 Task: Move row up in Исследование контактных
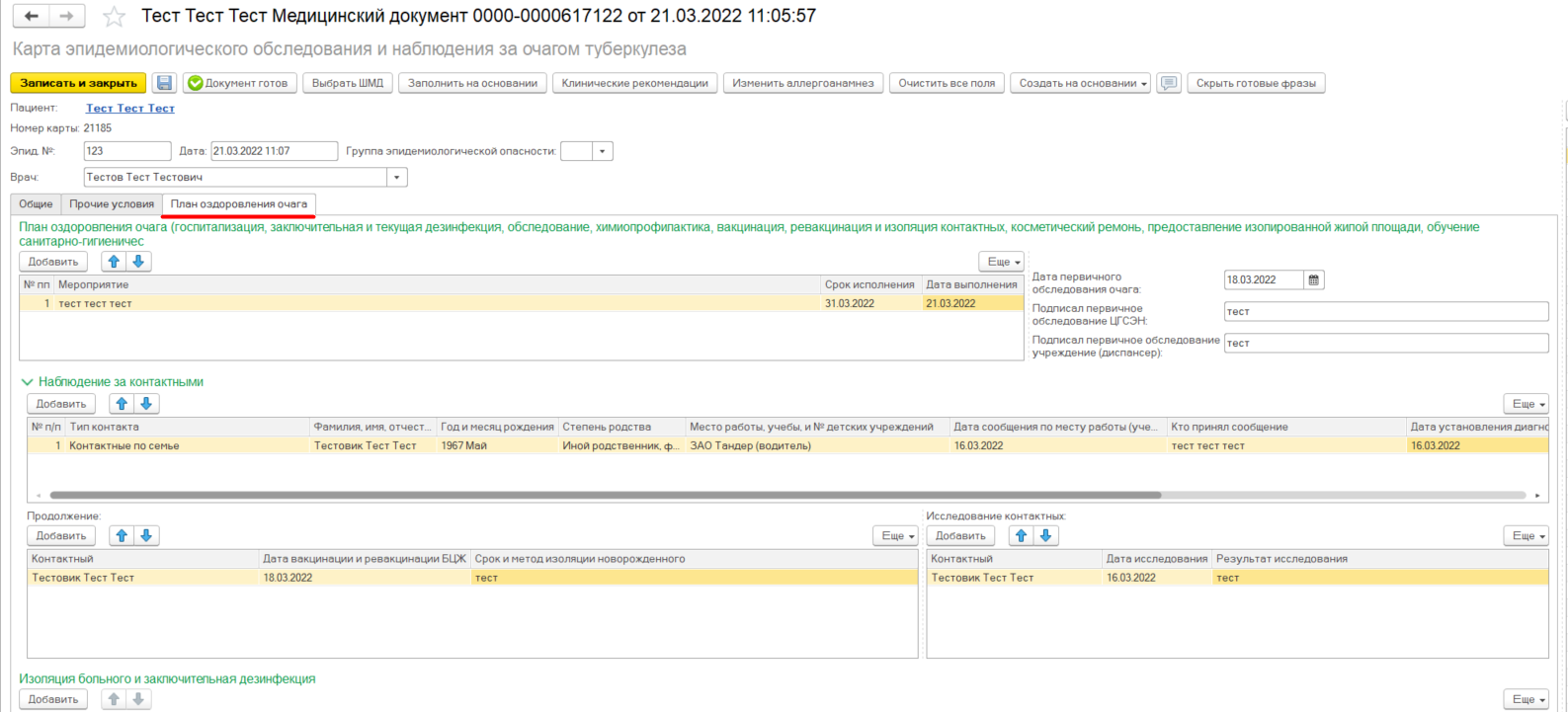(1022, 536)
